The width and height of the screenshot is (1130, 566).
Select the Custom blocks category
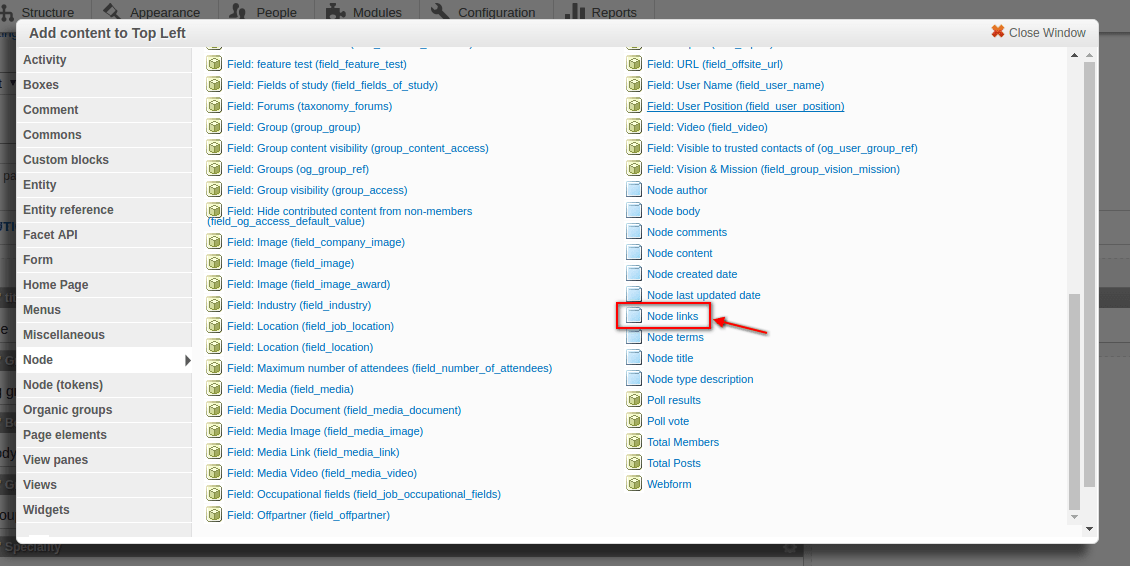coord(104,159)
